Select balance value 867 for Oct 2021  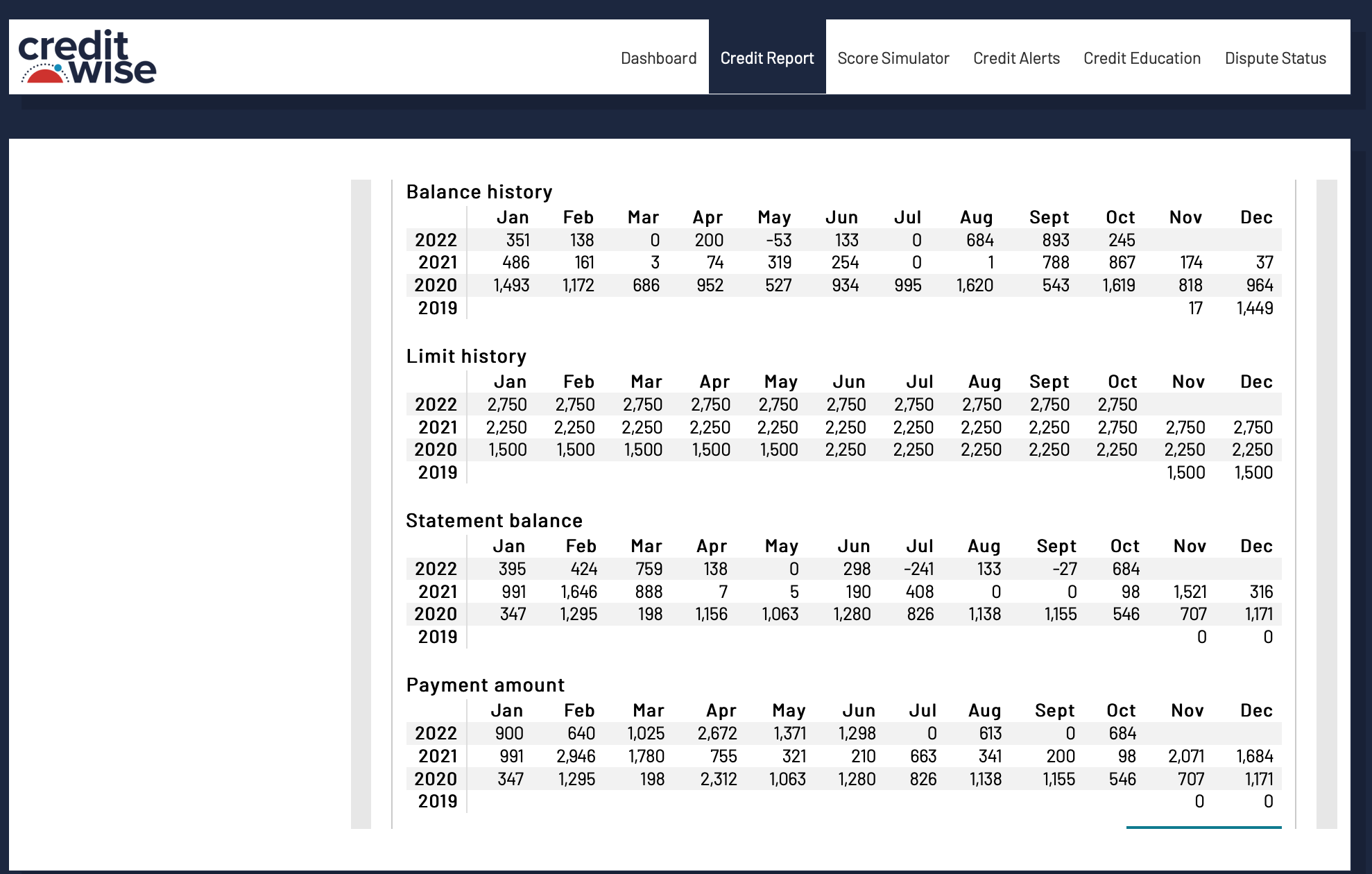(x=1122, y=262)
